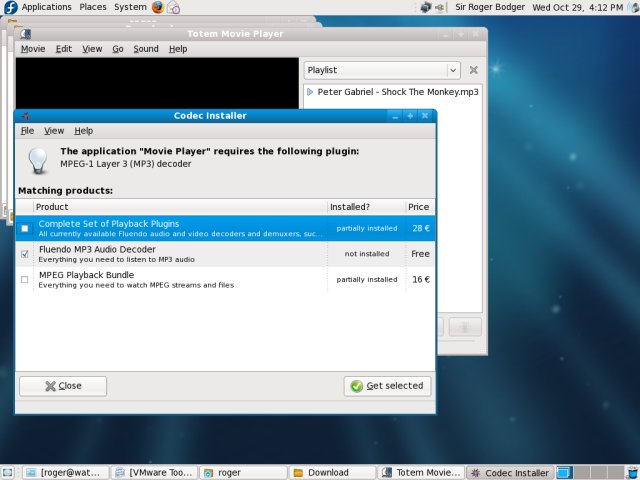Switch to the Download taskbar item
640x480 pixels.
click(332, 473)
